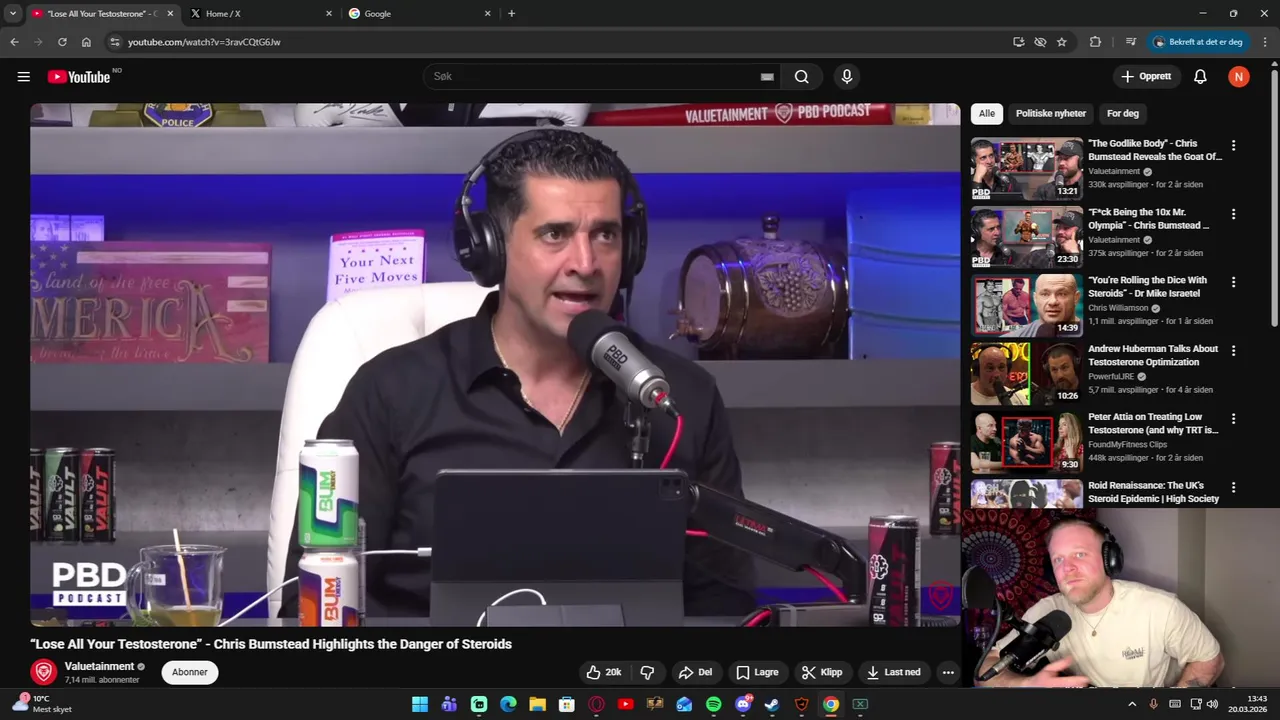
Task: Click the search magnifier button
Action: pos(801,77)
